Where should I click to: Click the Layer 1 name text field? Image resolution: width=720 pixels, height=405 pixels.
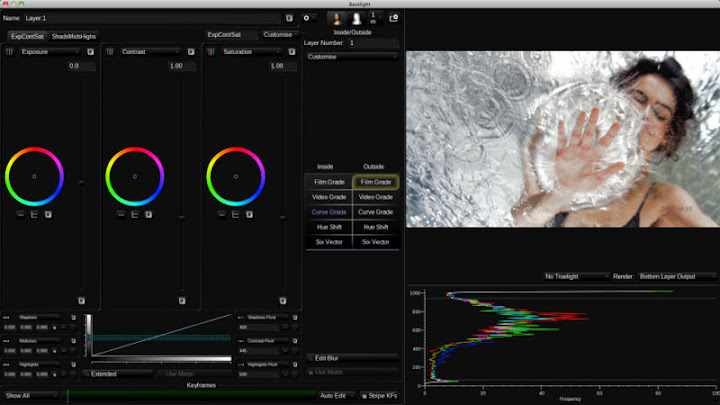pyautogui.click(x=152, y=18)
